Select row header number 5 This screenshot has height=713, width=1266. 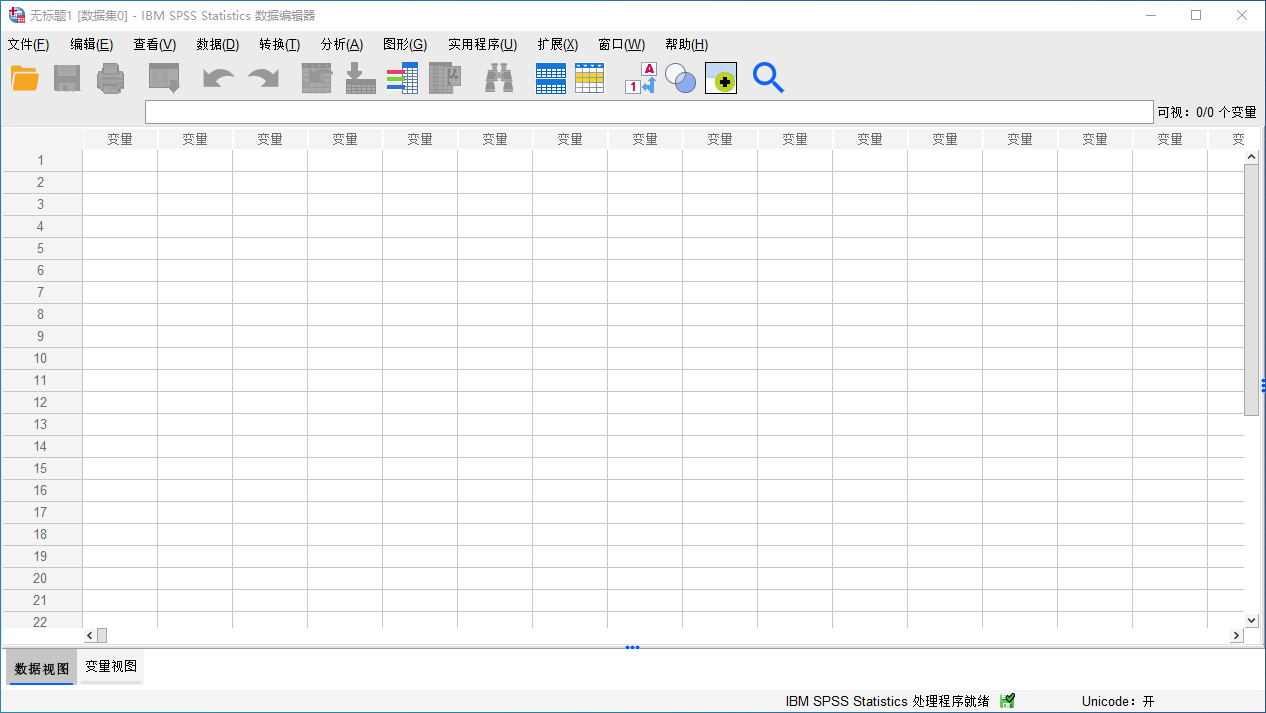[41, 248]
